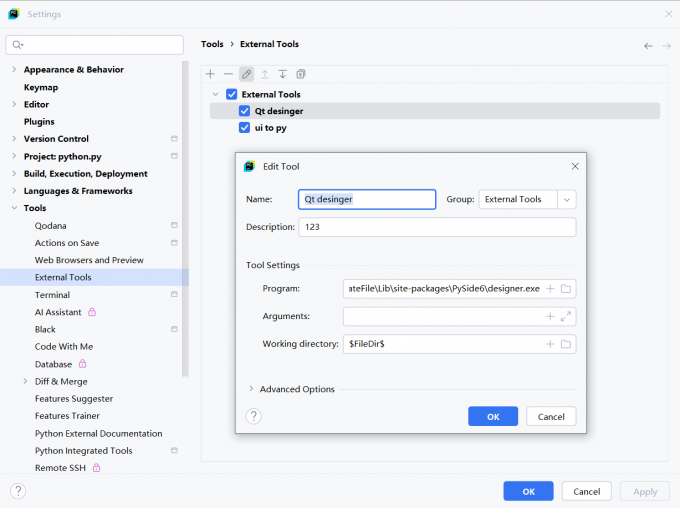Select Actions on Save settings
This screenshot has height=508, width=680.
(x=67, y=243)
